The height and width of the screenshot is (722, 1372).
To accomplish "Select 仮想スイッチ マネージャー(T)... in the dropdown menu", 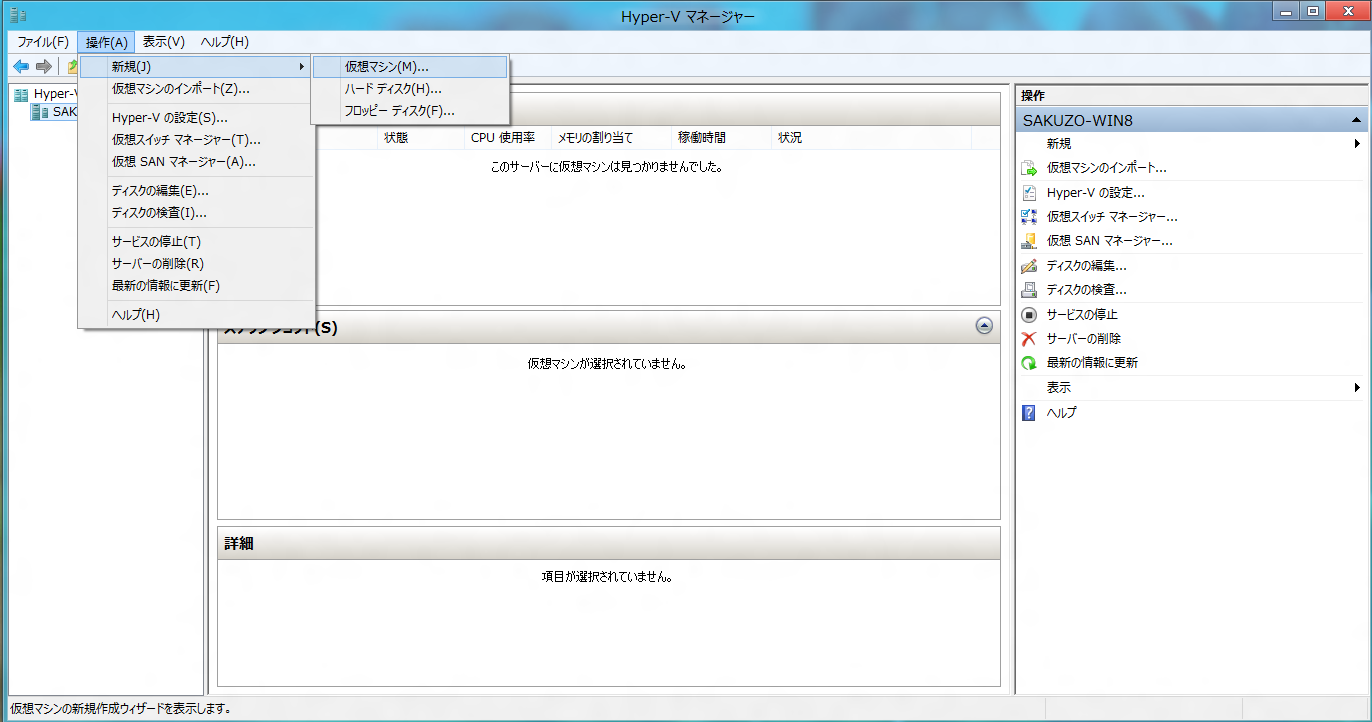I will [197, 140].
